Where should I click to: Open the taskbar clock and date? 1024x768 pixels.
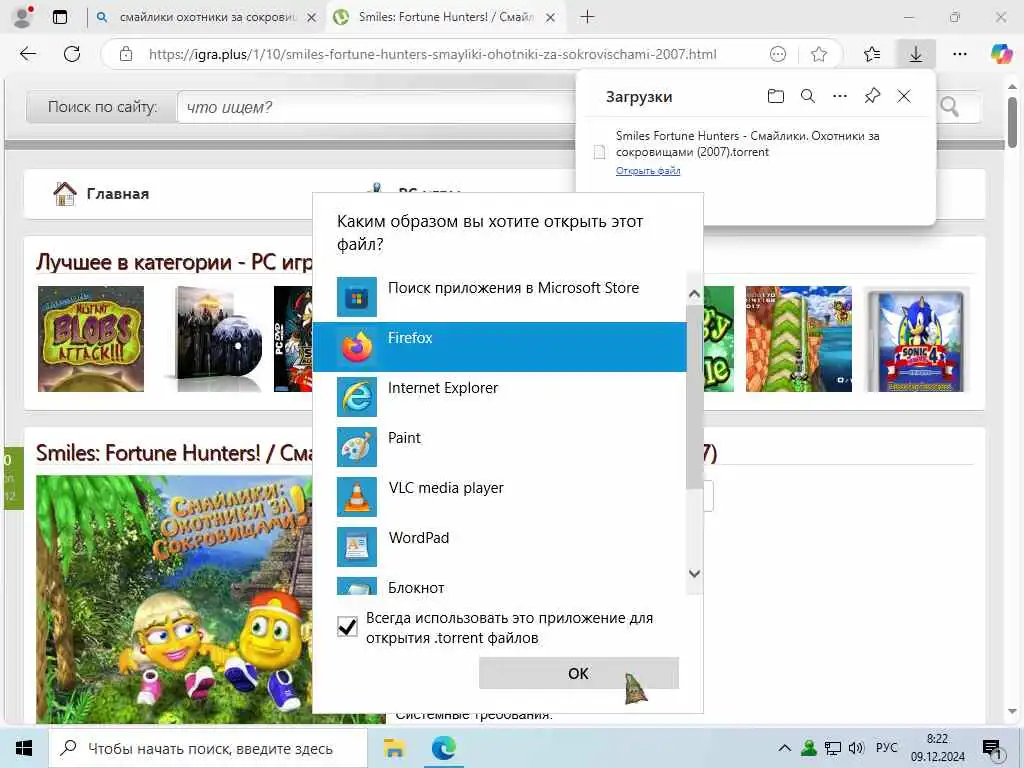pos(938,748)
